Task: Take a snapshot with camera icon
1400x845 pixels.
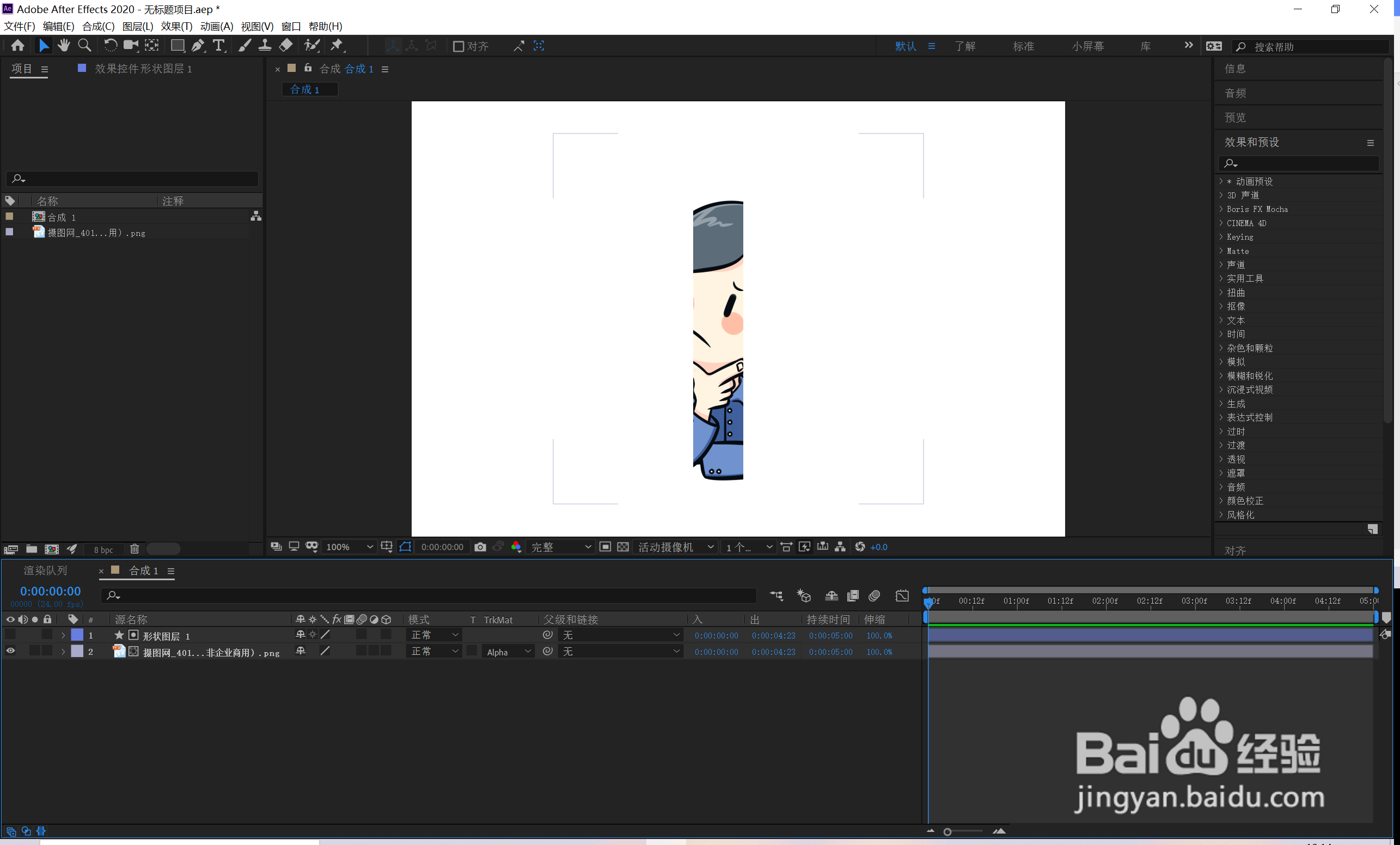Action: point(480,546)
